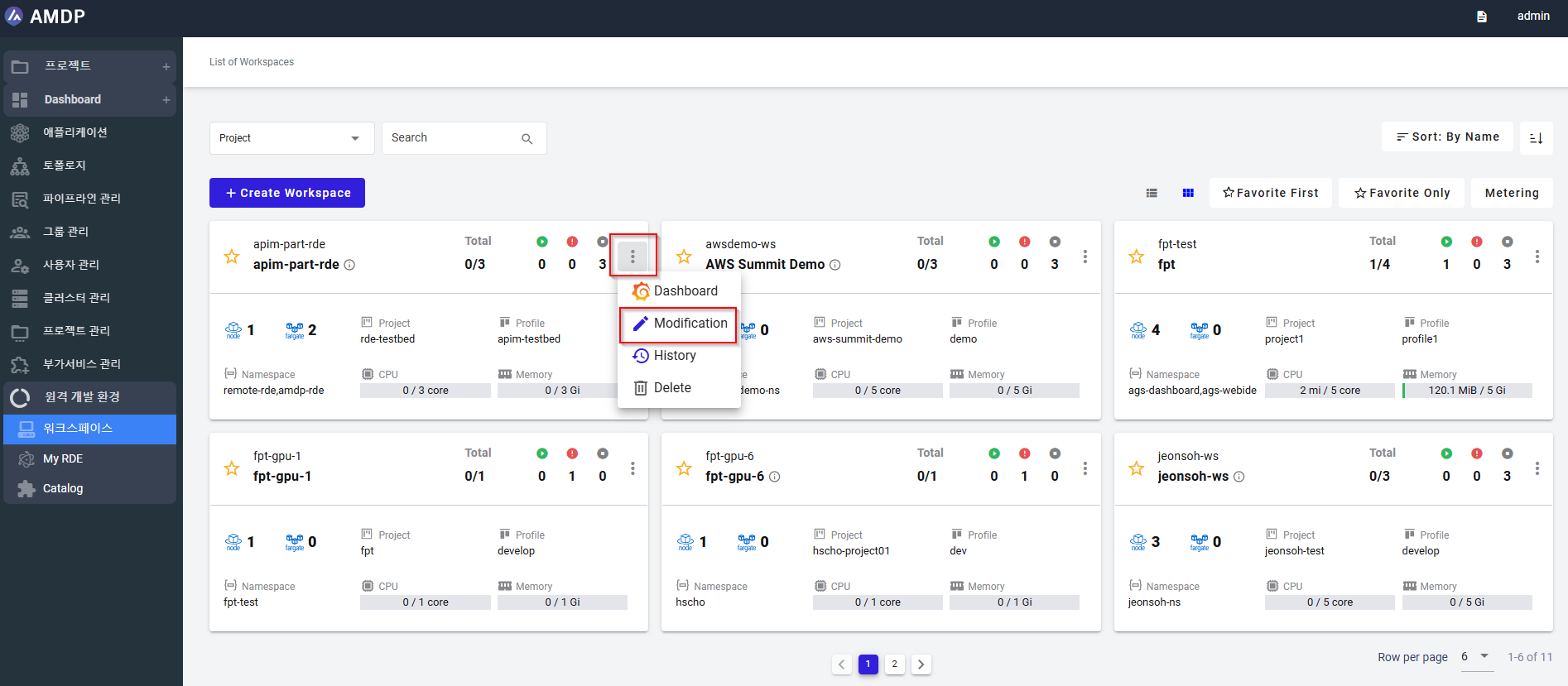Open 프로젝트 관리 sidebar menu
Screen dimensions: 1568x686
coord(89,331)
